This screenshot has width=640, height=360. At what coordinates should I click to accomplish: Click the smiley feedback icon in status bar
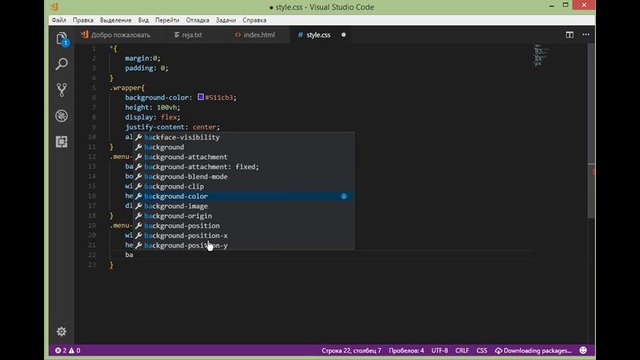(x=583, y=350)
